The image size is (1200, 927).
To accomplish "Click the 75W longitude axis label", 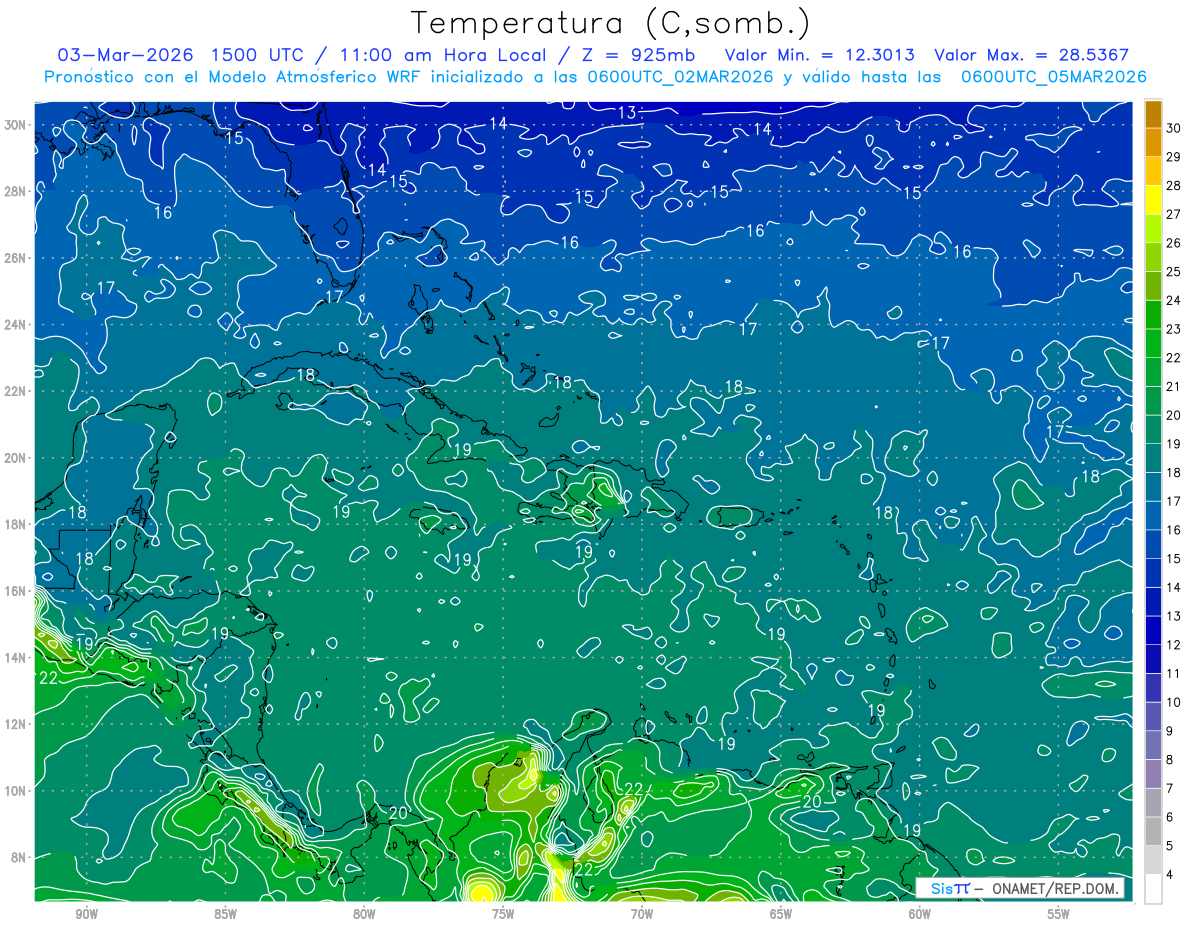I will [503, 914].
